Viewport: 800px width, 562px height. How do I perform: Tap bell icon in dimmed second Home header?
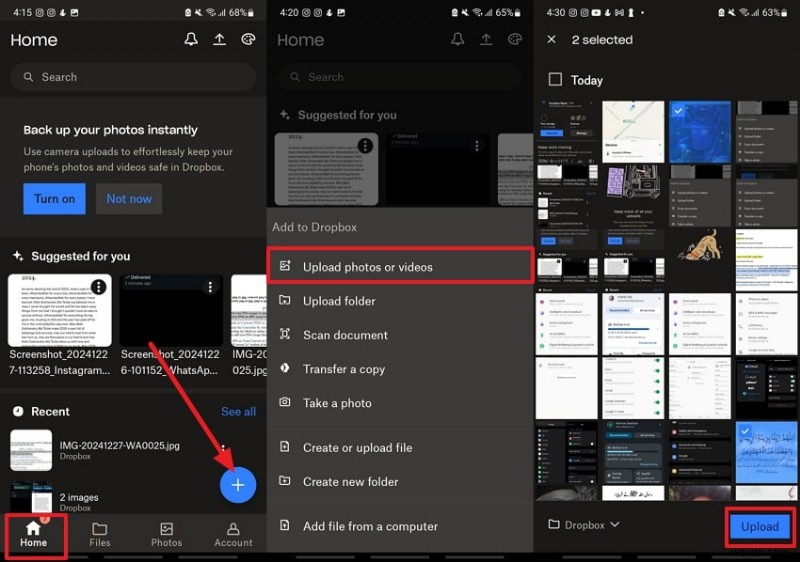458,39
